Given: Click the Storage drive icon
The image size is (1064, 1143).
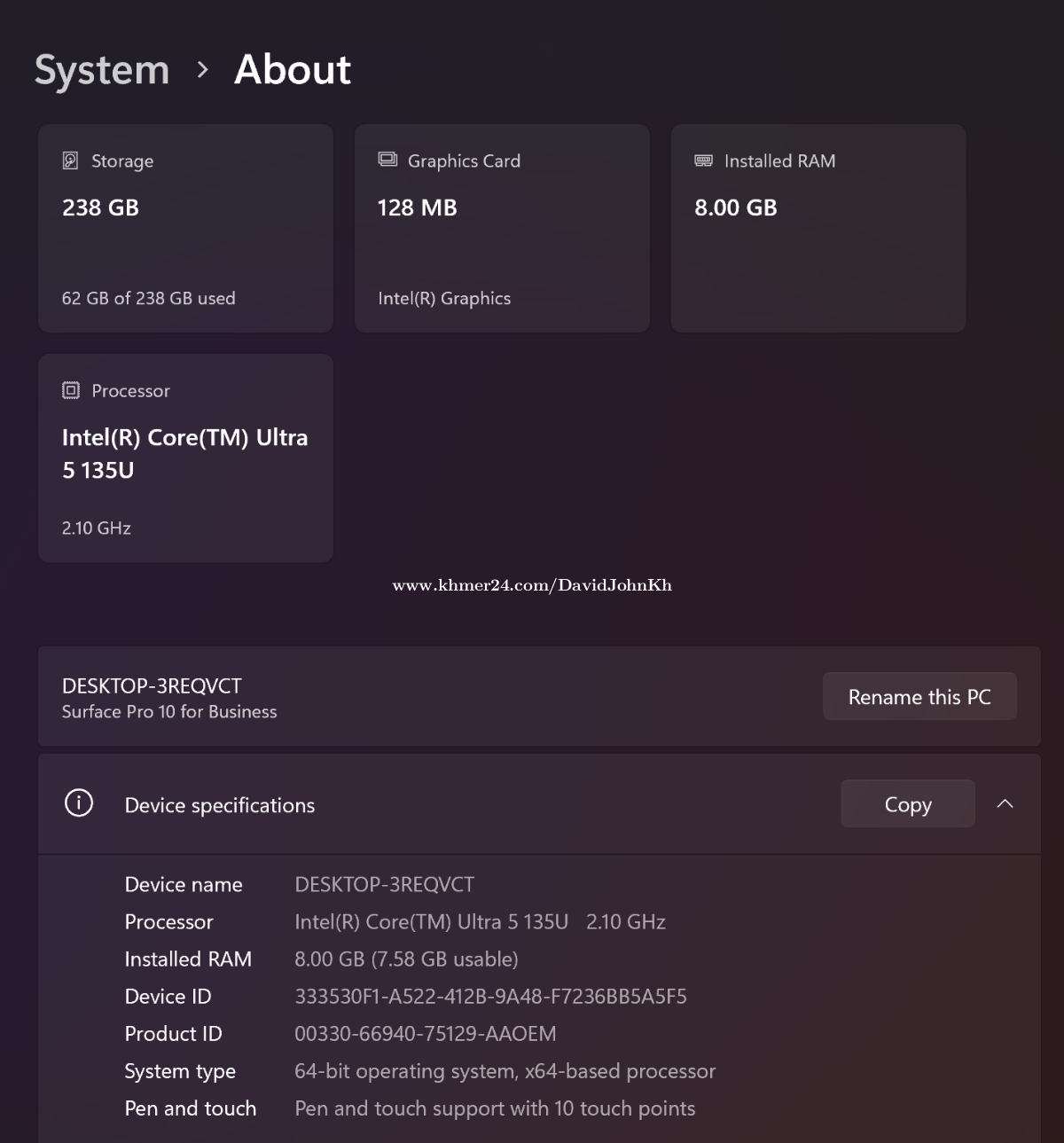Looking at the screenshot, I should pos(71,160).
